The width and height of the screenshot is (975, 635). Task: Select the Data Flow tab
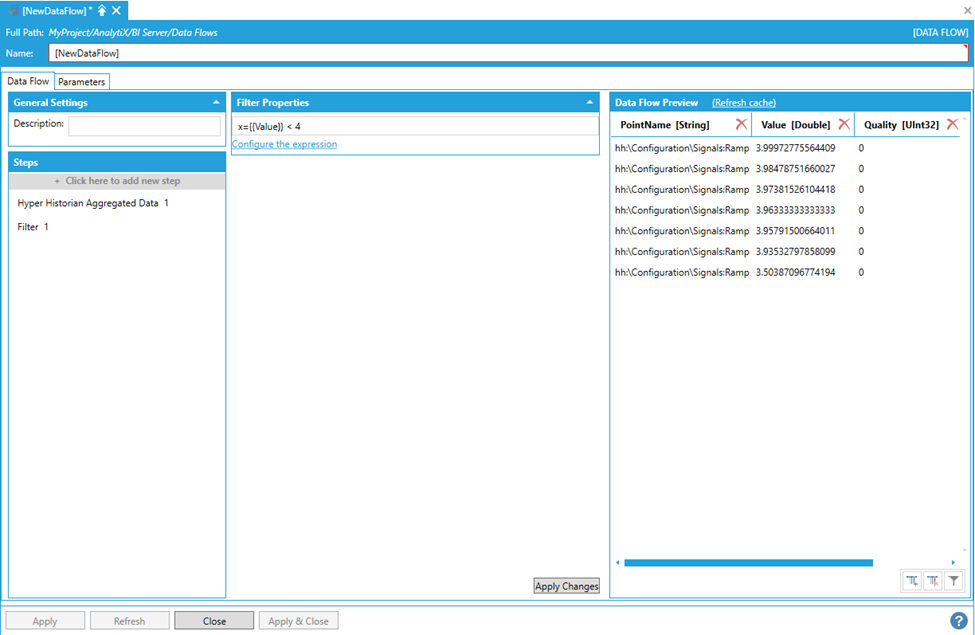point(28,81)
